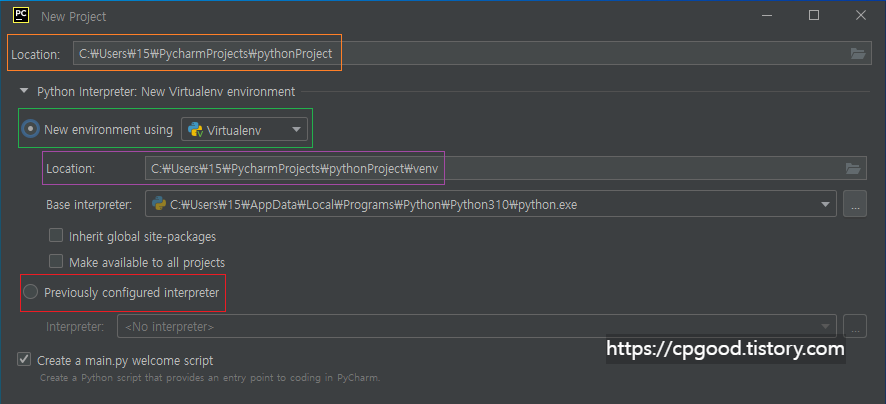Enable Inherit global site-packages checkbox
This screenshot has height=404, width=886.
coord(56,235)
